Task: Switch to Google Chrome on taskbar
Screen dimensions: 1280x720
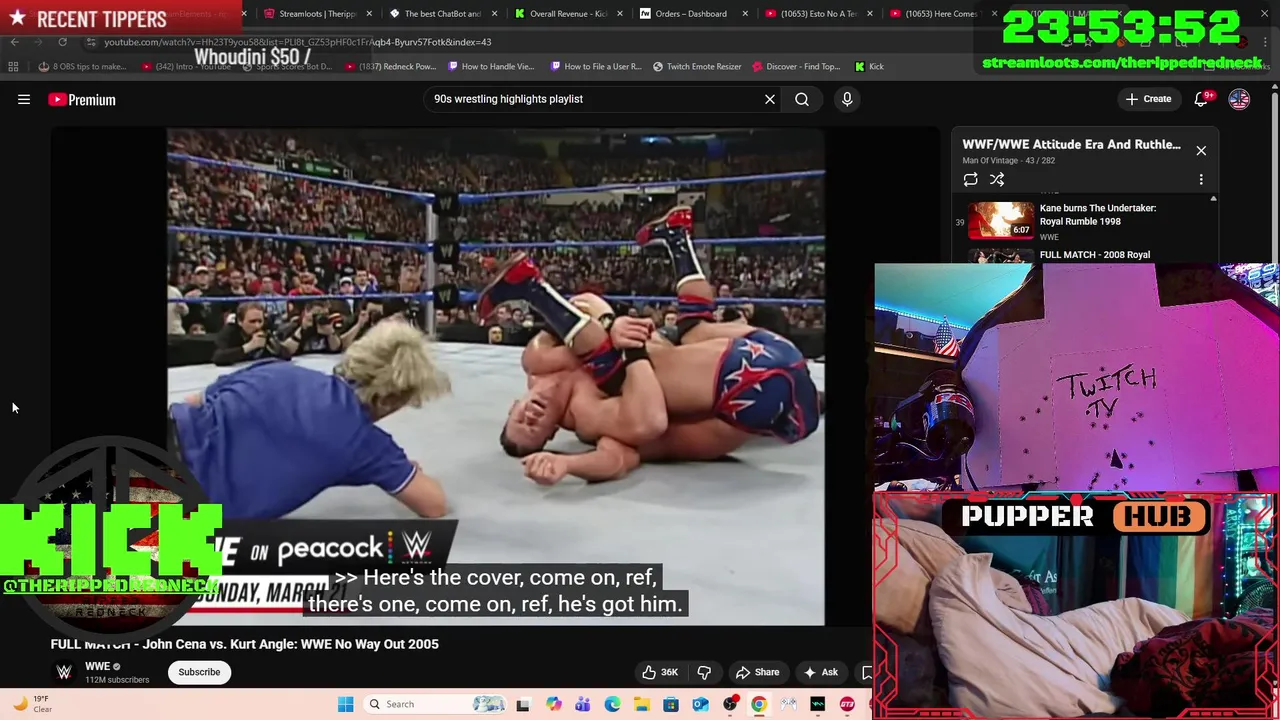Action: pyautogui.click(x=759, y=704)
